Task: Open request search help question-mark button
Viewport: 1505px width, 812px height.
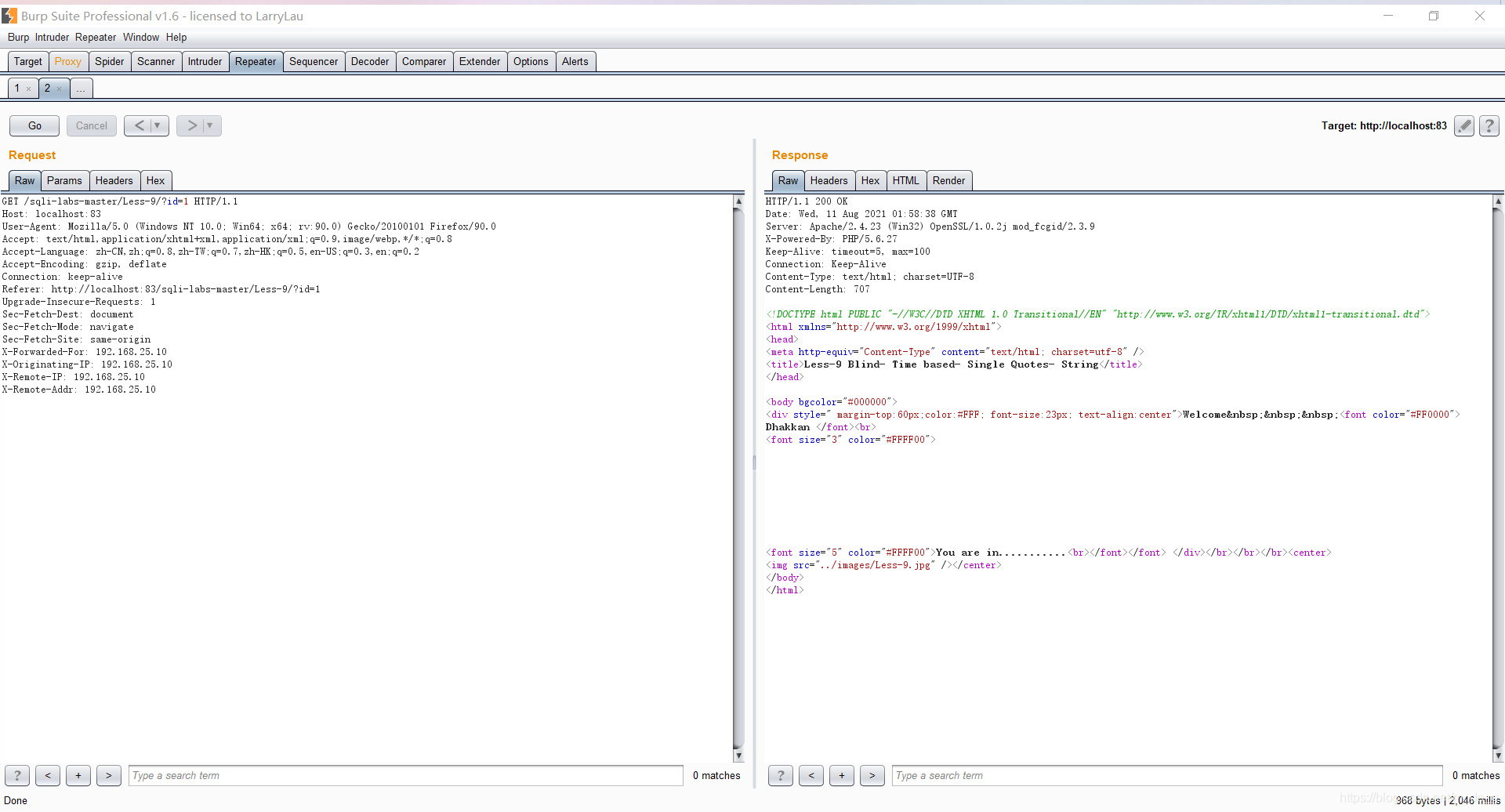Action: click(17, 775)
